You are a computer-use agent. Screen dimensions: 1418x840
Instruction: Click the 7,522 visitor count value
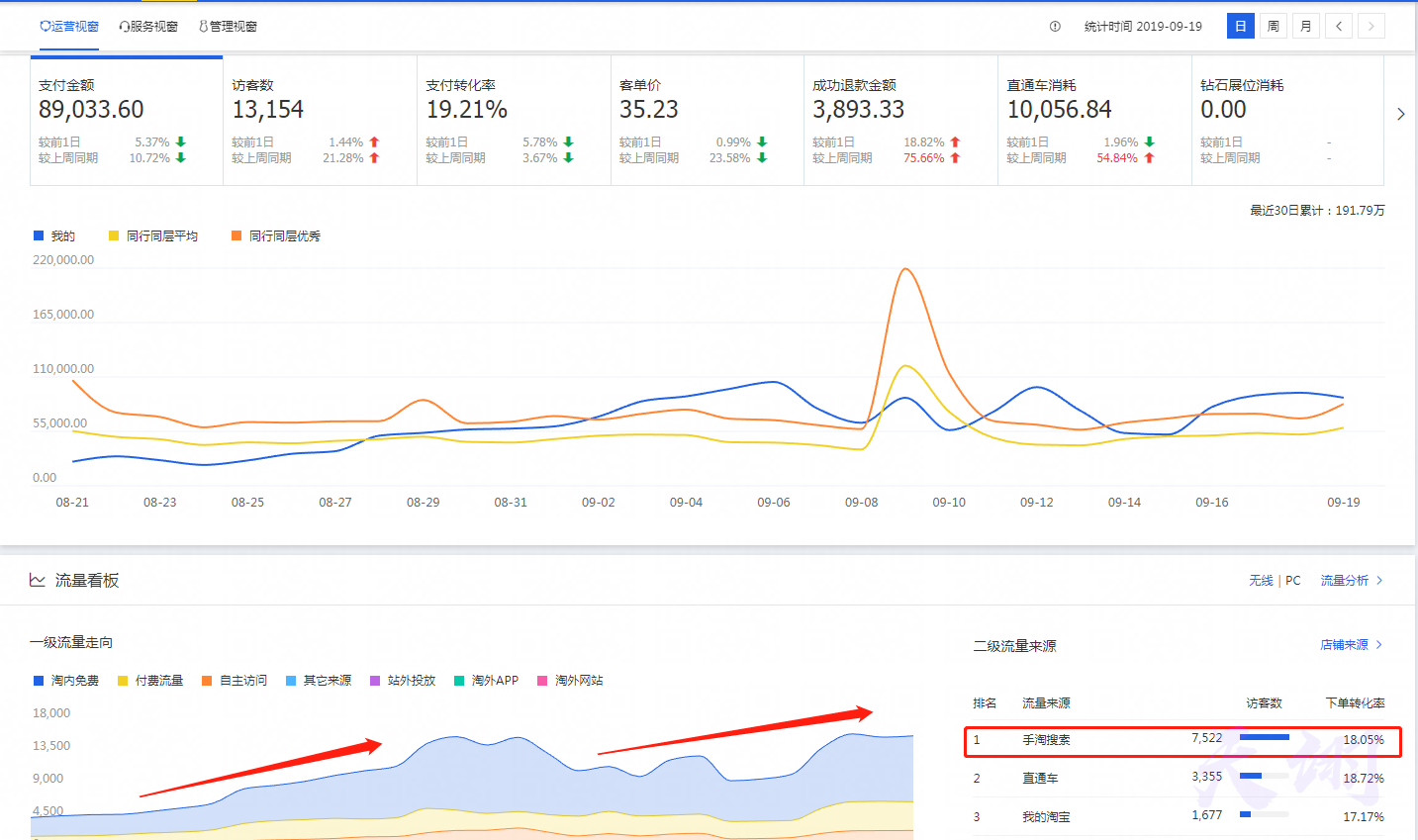1206,738
